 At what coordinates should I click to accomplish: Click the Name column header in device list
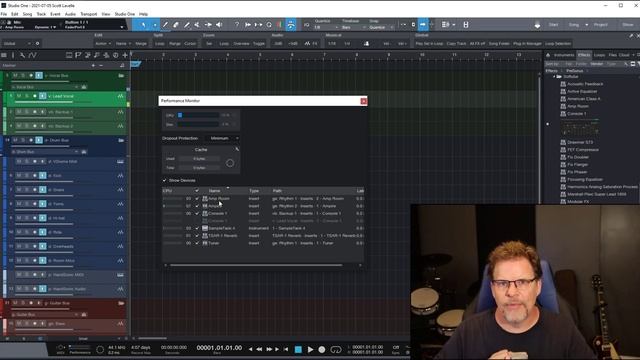[214, 191]
